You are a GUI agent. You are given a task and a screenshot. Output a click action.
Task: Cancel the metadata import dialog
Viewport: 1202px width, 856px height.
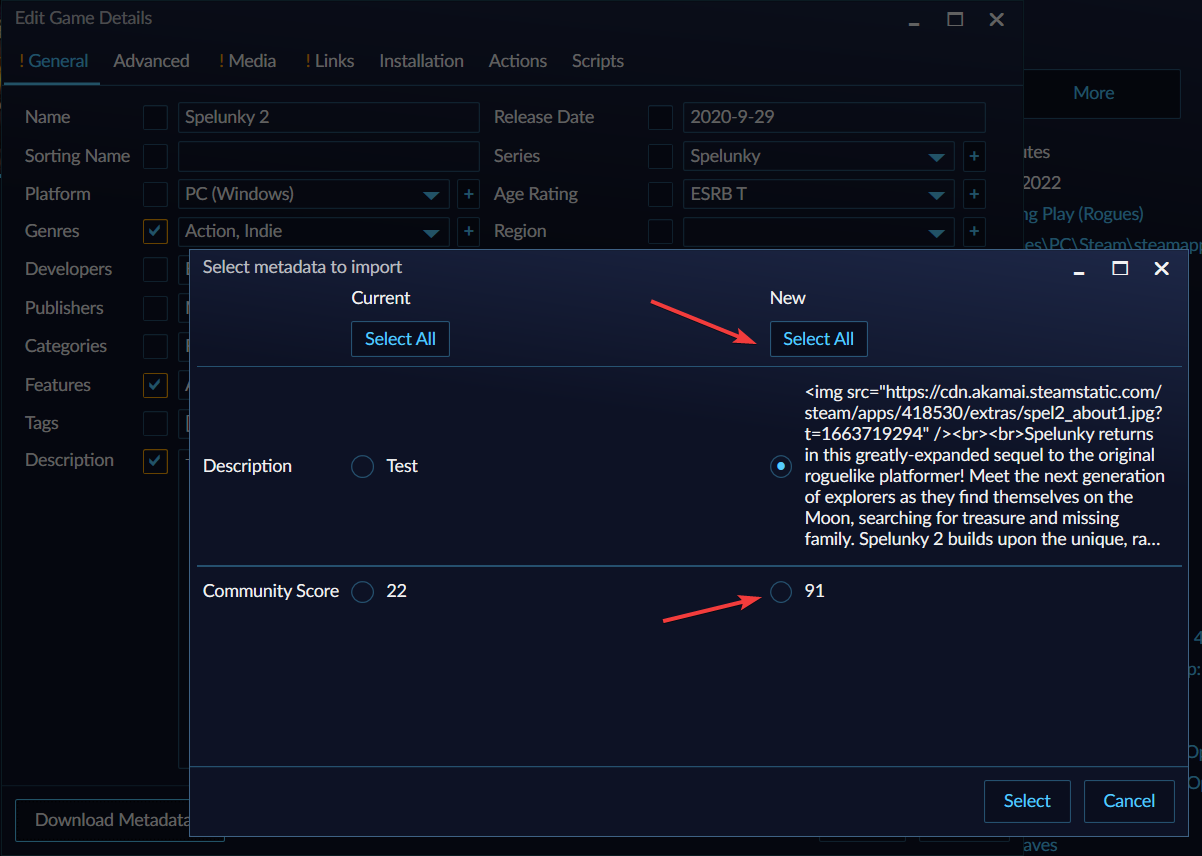pos(1129,801)
